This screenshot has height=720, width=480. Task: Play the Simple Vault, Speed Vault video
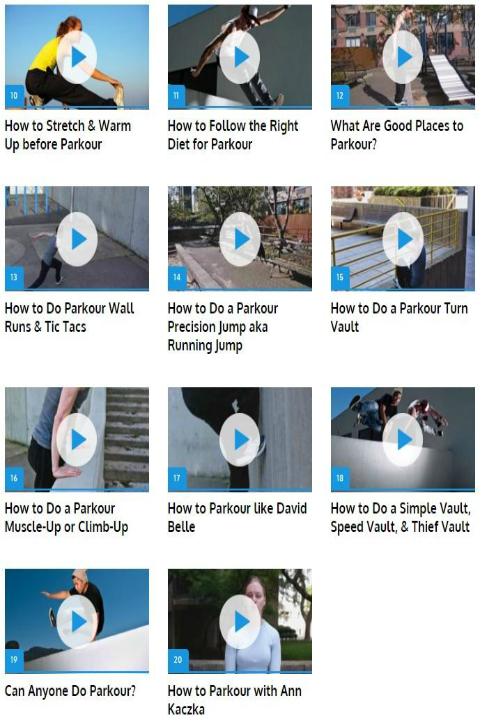click(403, 439)
